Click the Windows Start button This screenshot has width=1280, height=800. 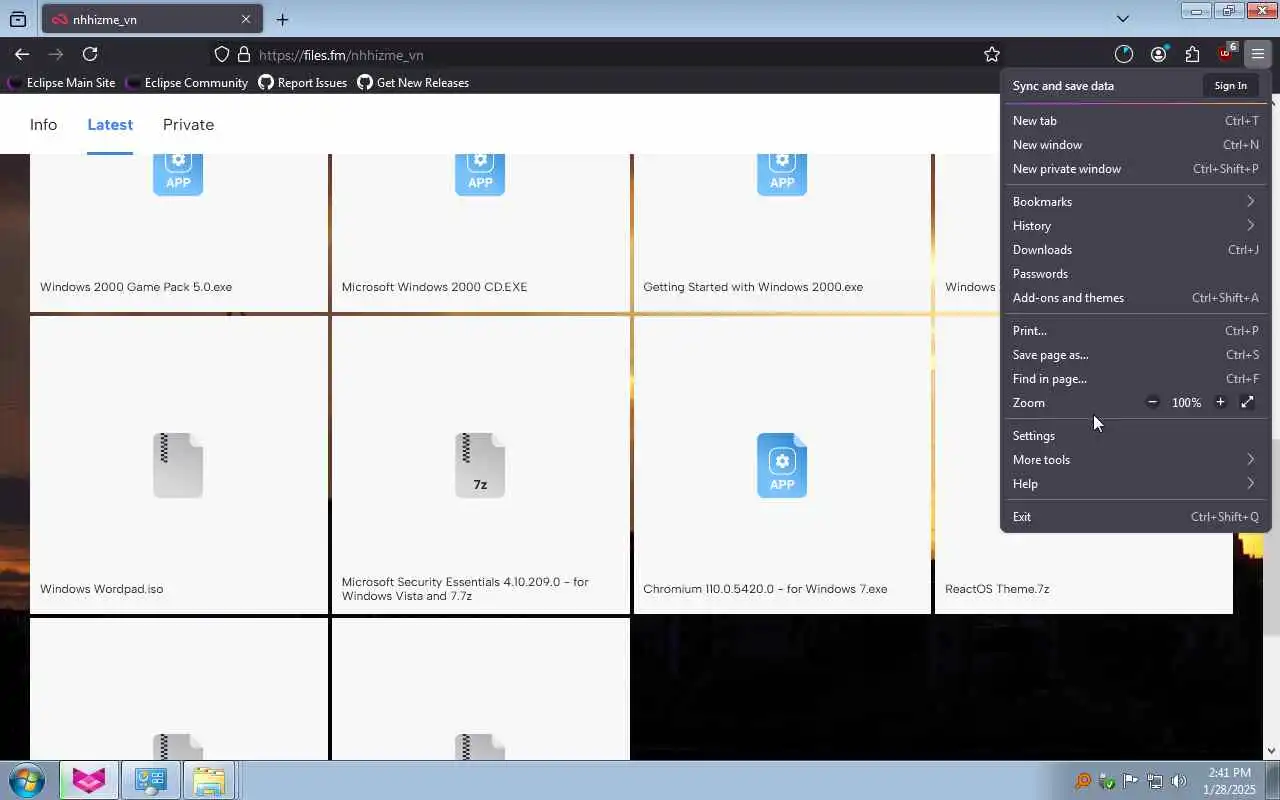27,780
